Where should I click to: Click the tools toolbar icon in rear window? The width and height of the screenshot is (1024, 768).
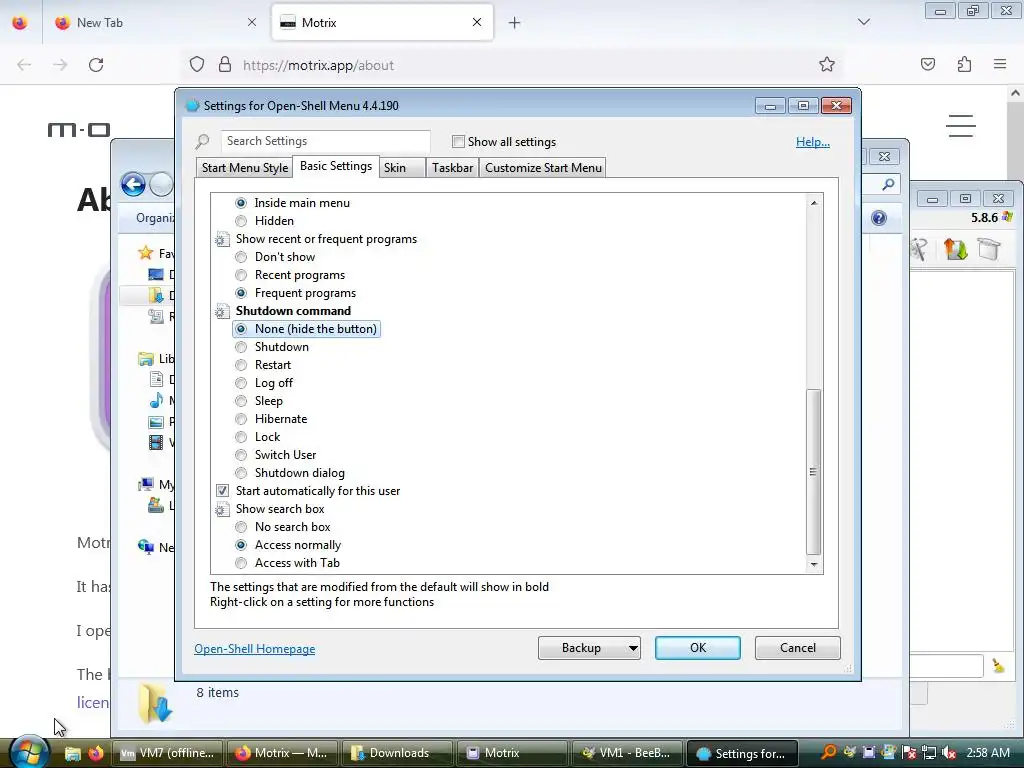[919, 249]
